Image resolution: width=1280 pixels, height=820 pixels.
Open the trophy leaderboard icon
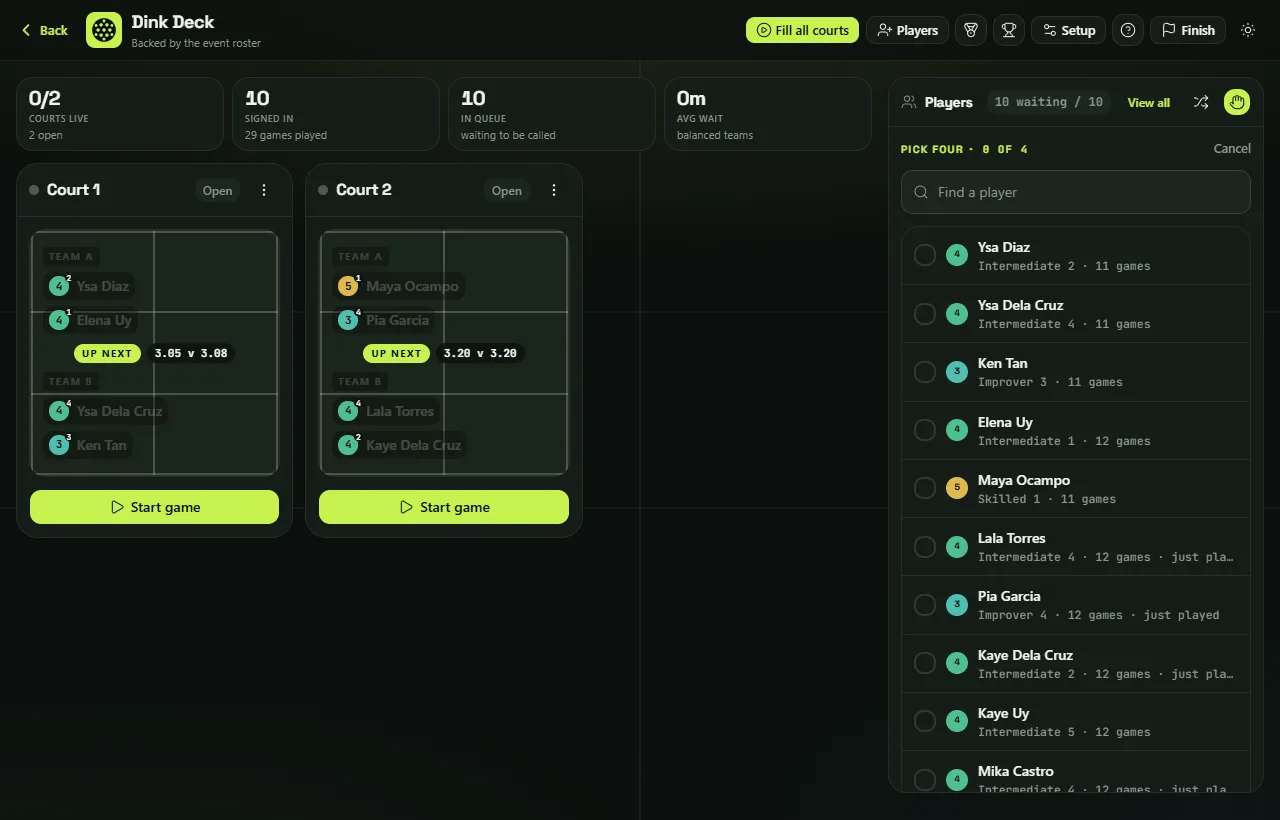click(x=1008, y=30)
